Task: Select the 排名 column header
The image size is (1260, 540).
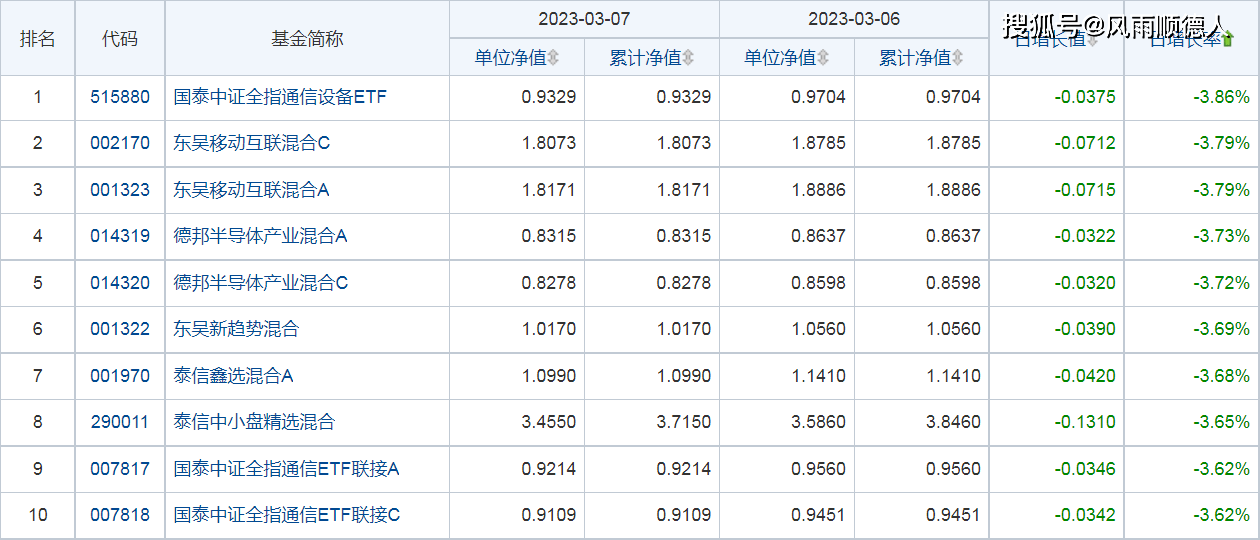Action: [38, 39]
